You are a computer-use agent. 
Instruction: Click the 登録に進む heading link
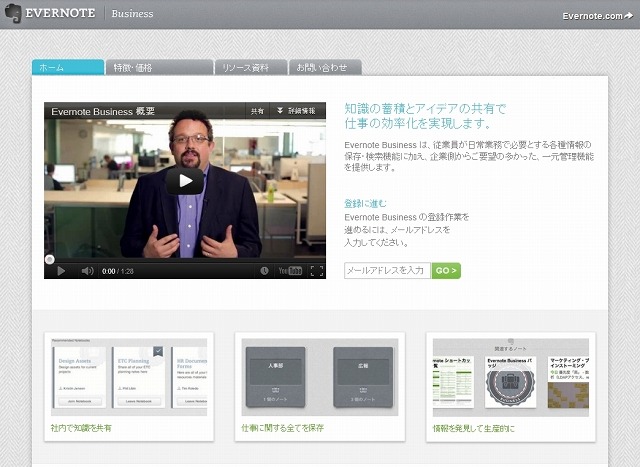pos(365,203)
